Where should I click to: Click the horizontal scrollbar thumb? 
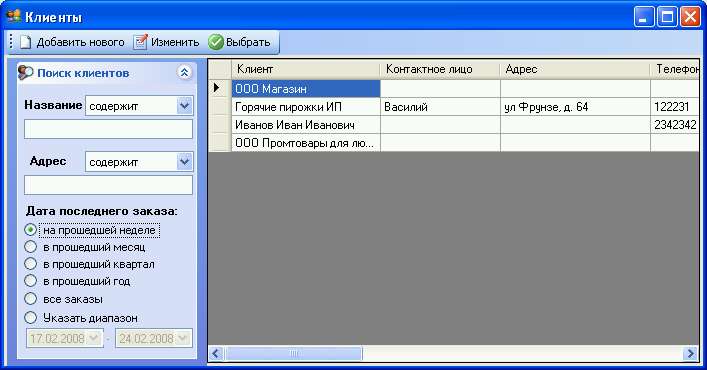[x=294, y=353]
